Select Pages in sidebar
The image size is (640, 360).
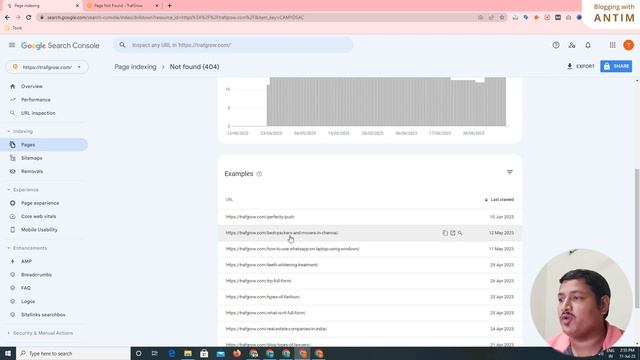(44, 145)
